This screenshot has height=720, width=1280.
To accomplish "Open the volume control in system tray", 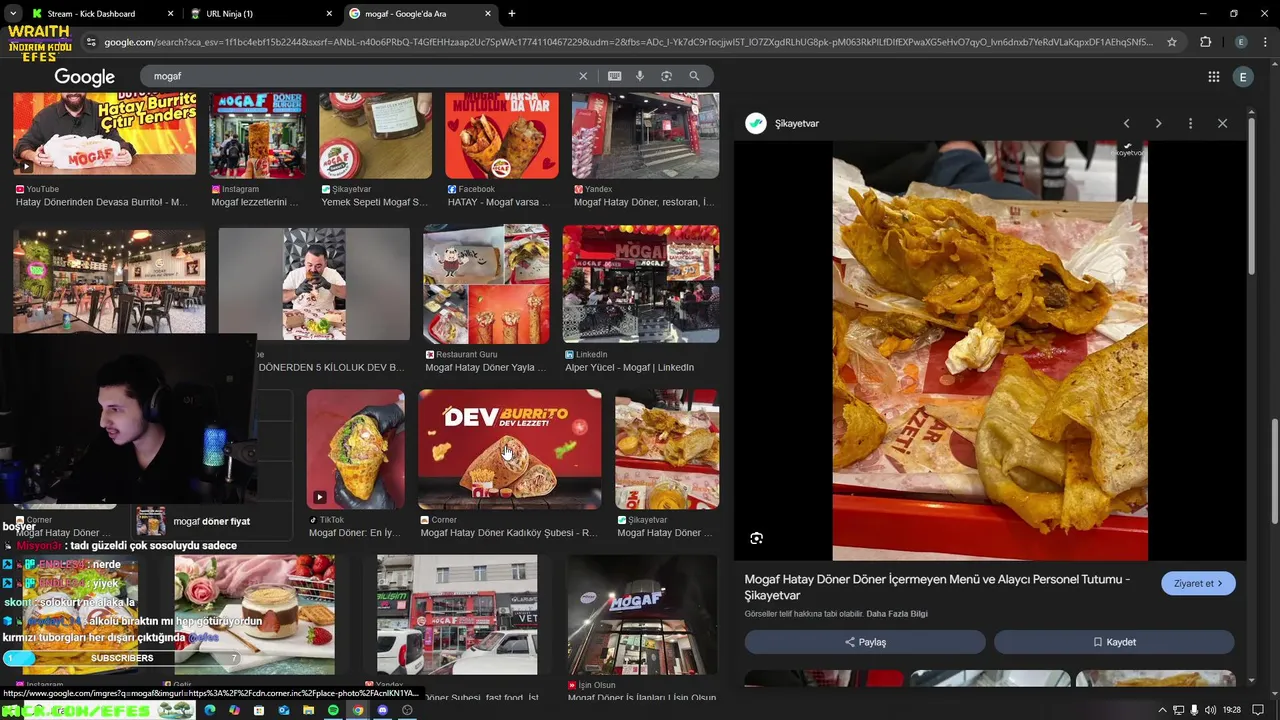I will [x=1210, y=710].
